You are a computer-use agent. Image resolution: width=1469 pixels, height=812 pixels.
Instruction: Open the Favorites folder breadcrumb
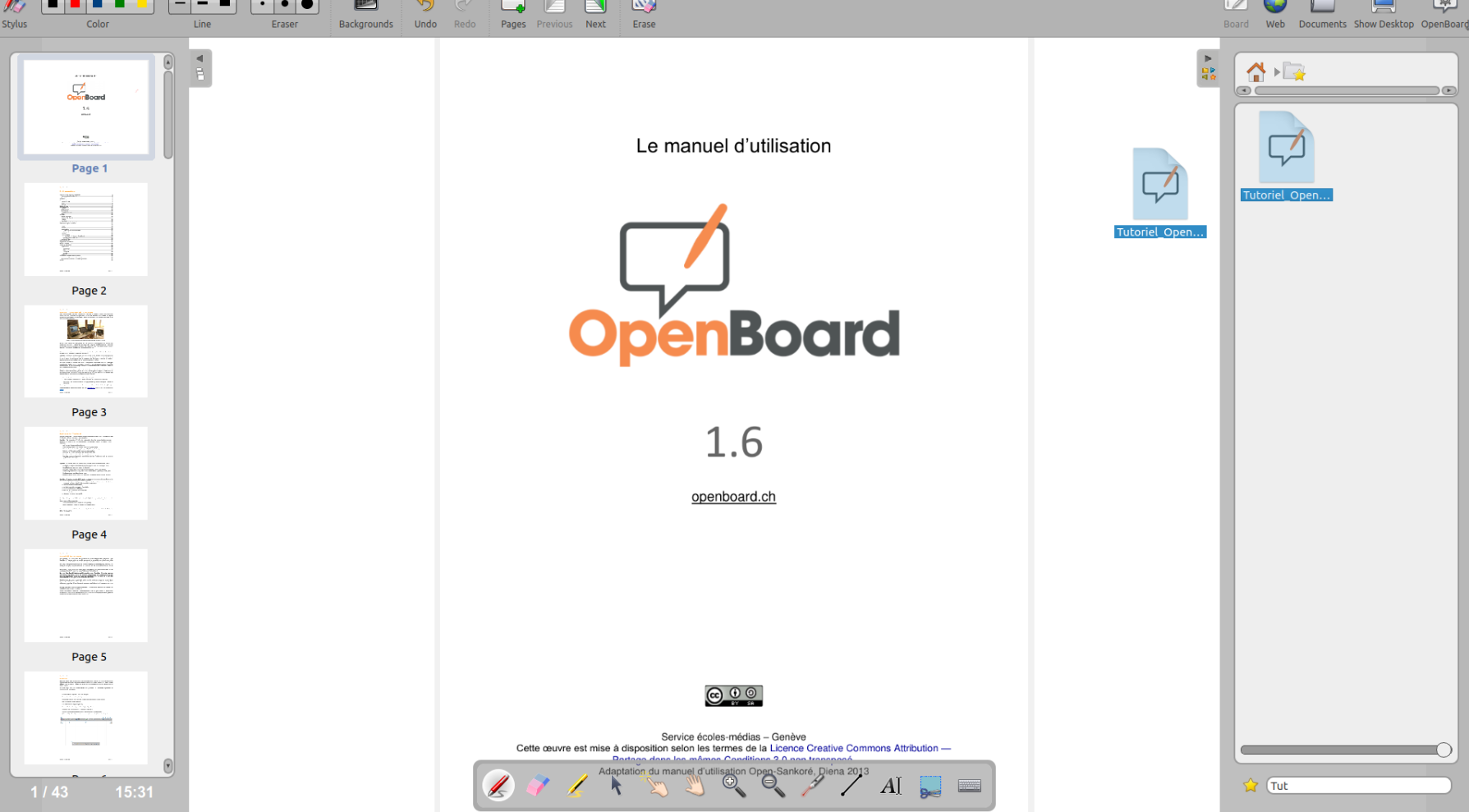(1295, 71)
